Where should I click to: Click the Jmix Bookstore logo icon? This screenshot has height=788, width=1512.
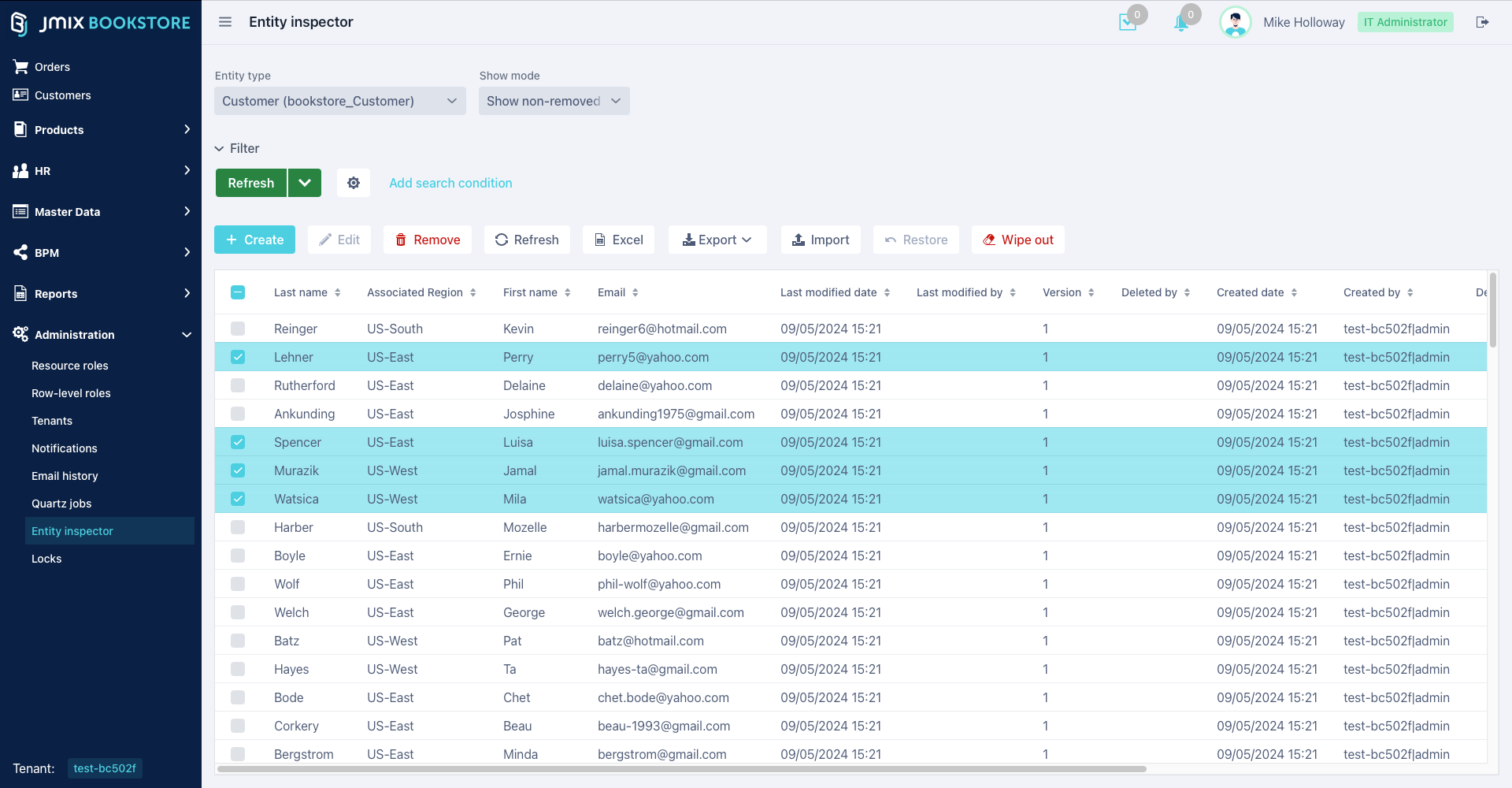(x=19, y=24)
